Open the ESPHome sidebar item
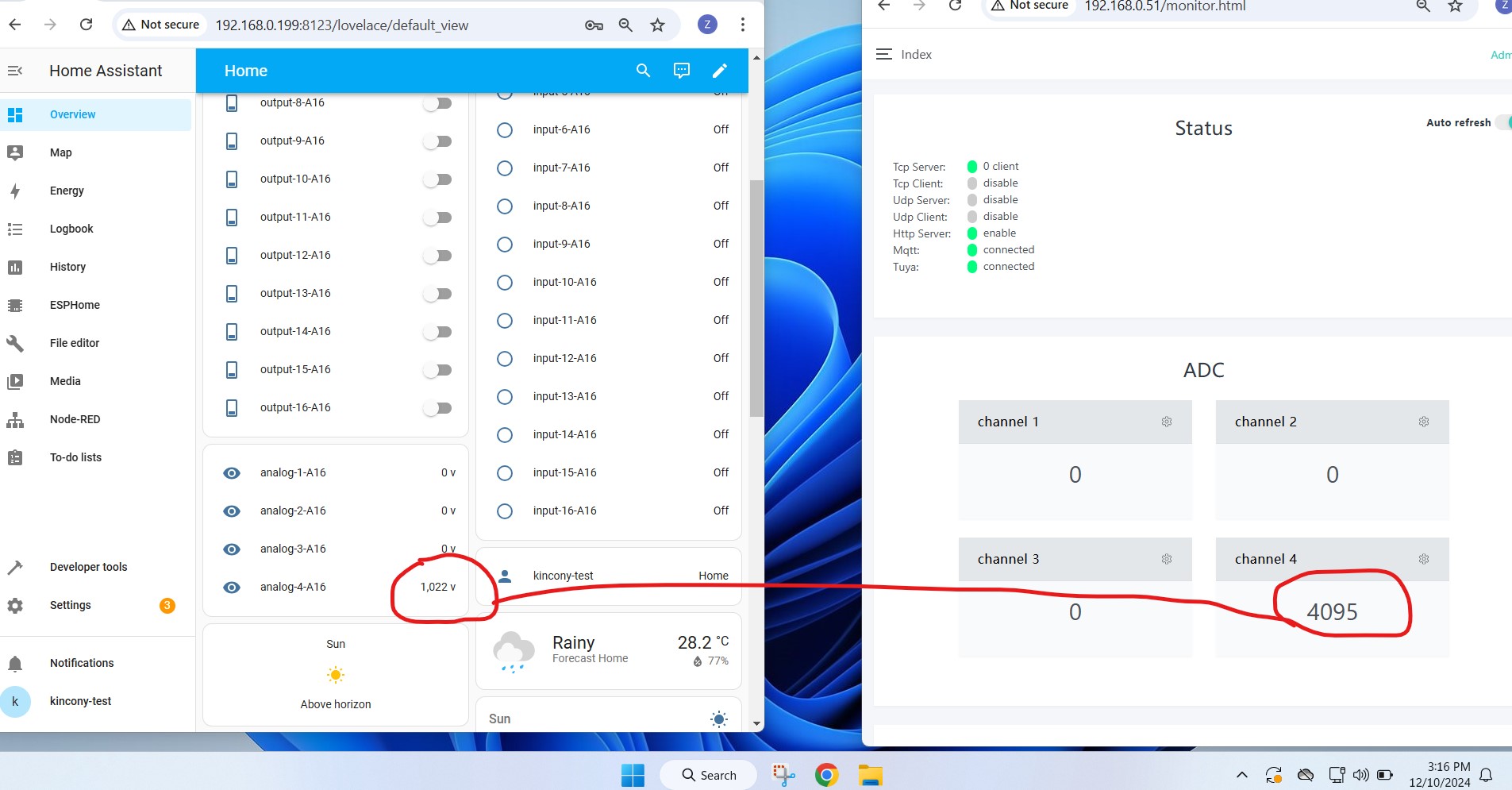 coord(75,305)
